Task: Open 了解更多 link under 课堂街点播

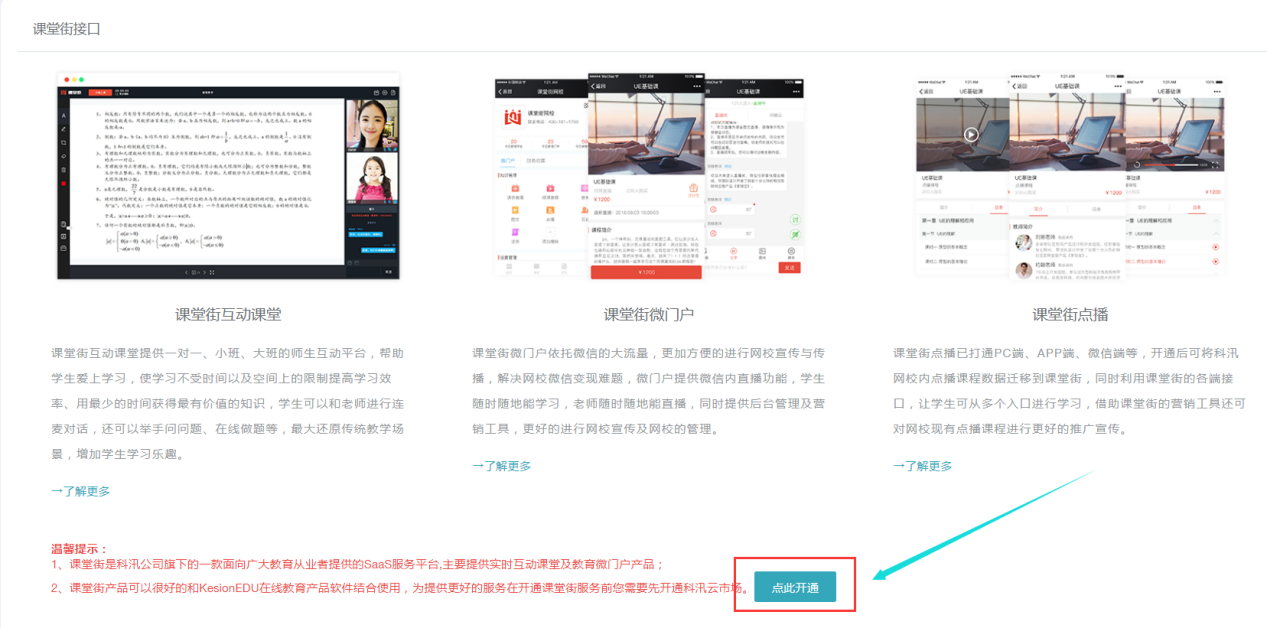Action: pyautogui.click(x=922, y=466)
